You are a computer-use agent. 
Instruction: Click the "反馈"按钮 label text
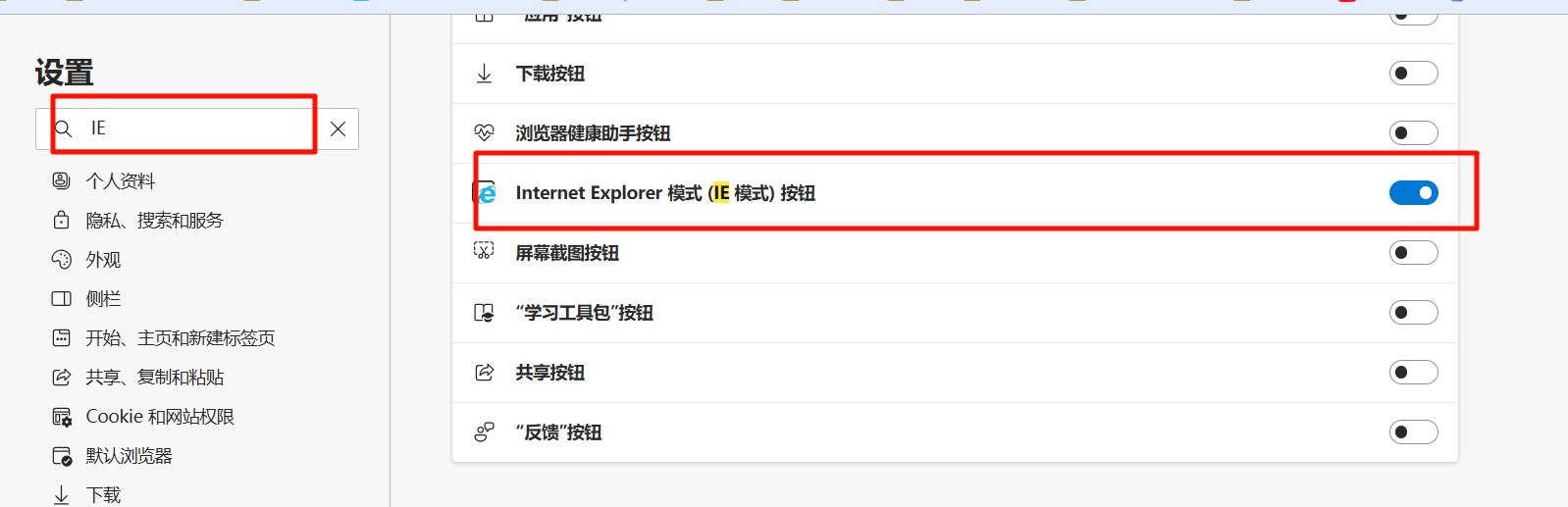559,432
